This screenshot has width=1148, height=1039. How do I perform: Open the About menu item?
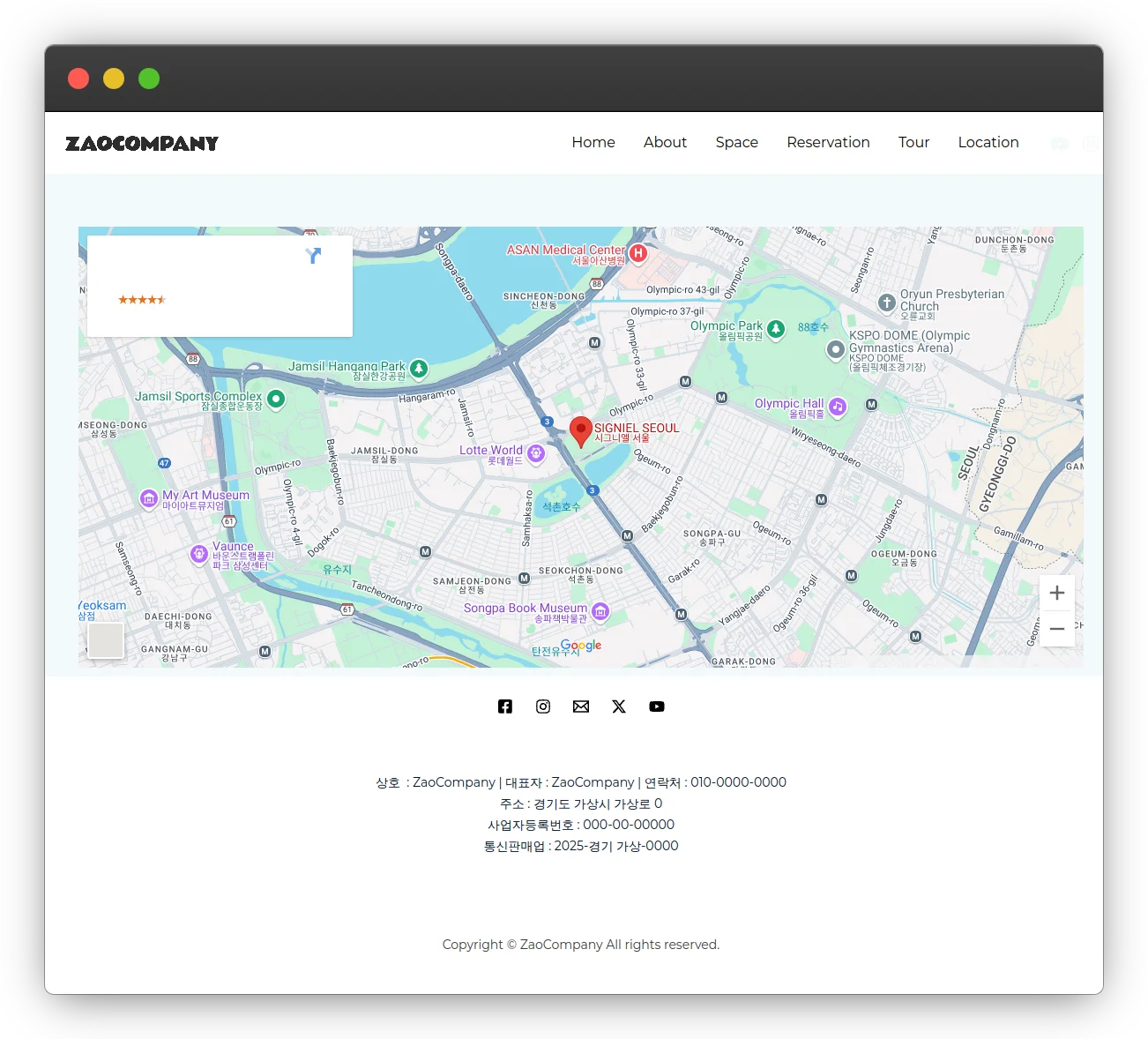pos(665,142)
